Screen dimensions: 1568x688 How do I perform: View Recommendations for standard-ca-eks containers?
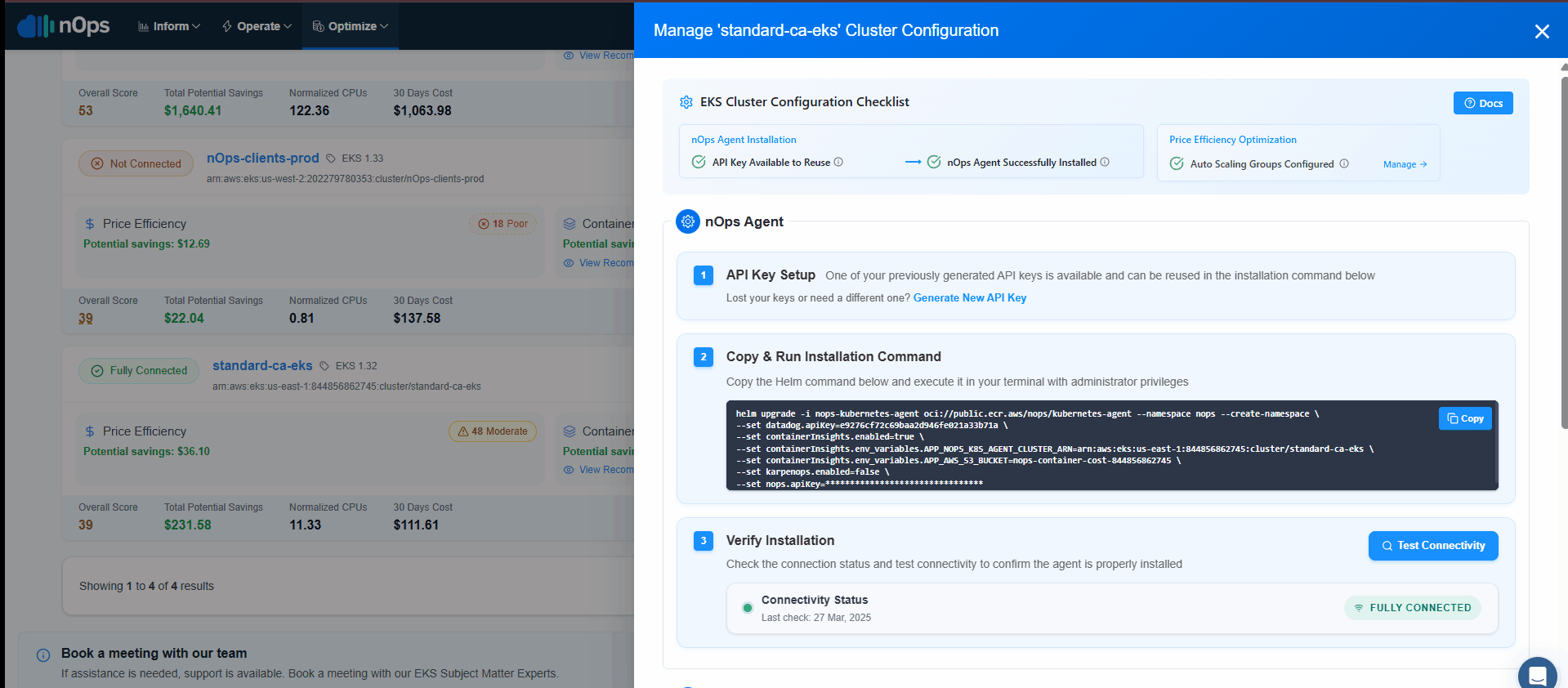coord(598,470)
